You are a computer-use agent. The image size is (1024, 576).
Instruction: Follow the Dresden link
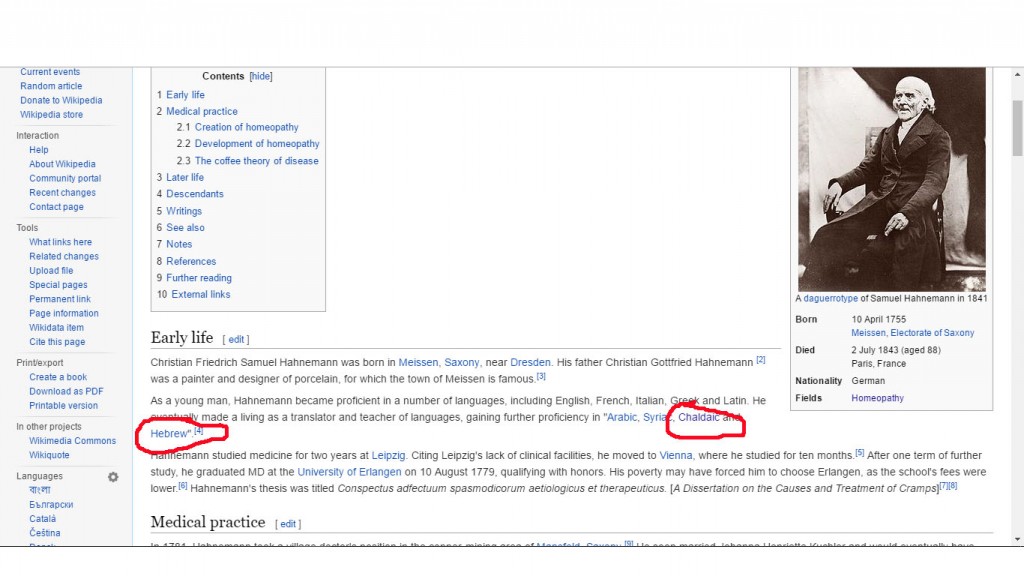530,362
